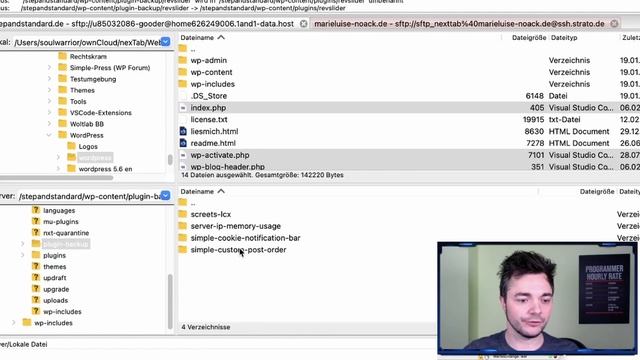Expand the Tools folder
The width and height of the screenshot is (640, 360).
49,101
